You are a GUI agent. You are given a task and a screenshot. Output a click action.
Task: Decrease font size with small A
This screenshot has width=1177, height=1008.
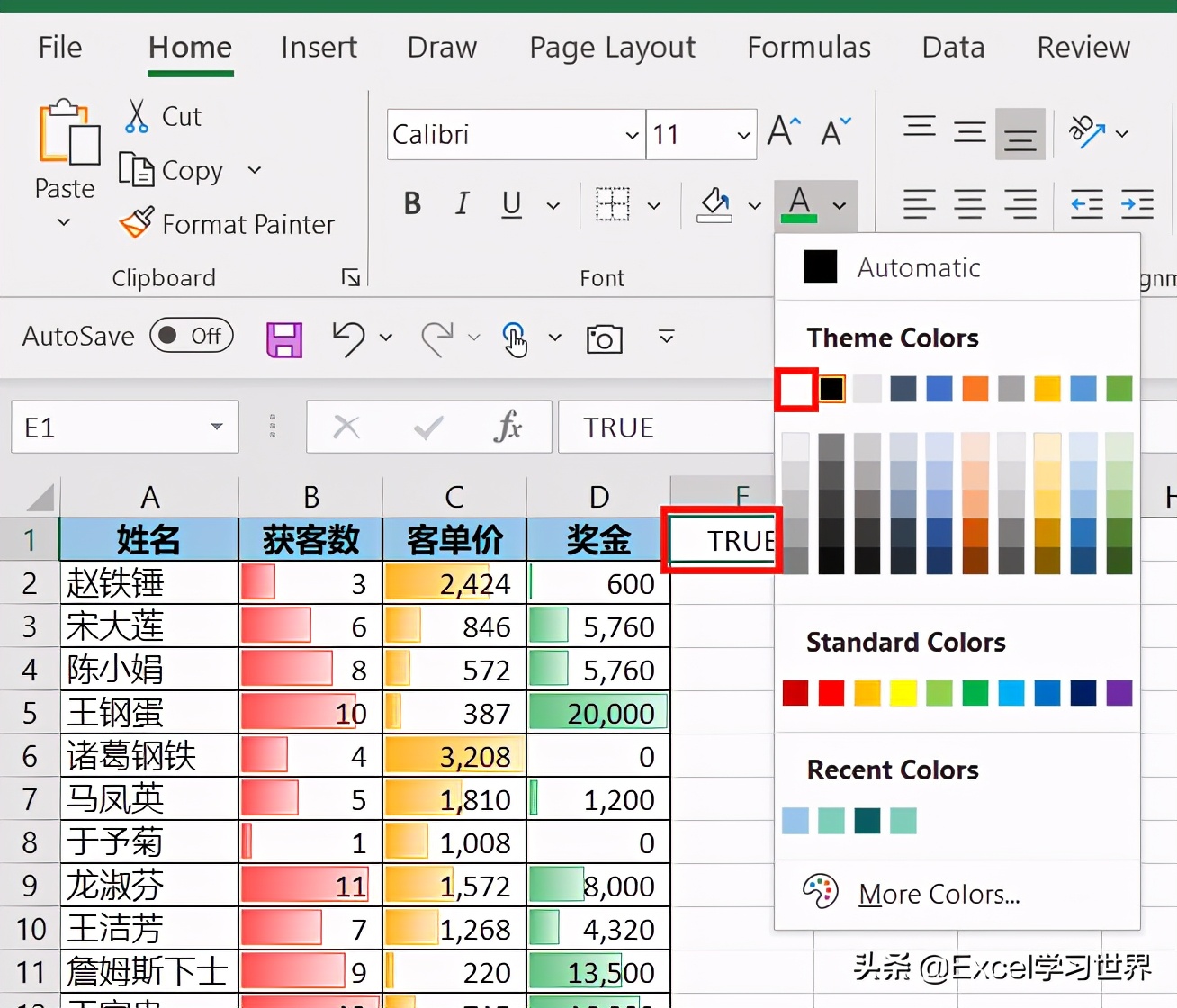[836, 133]
